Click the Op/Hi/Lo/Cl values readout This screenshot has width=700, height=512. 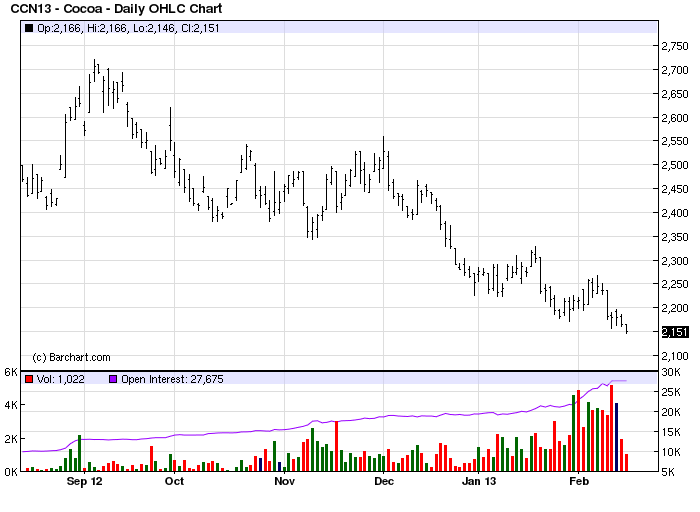128,28
